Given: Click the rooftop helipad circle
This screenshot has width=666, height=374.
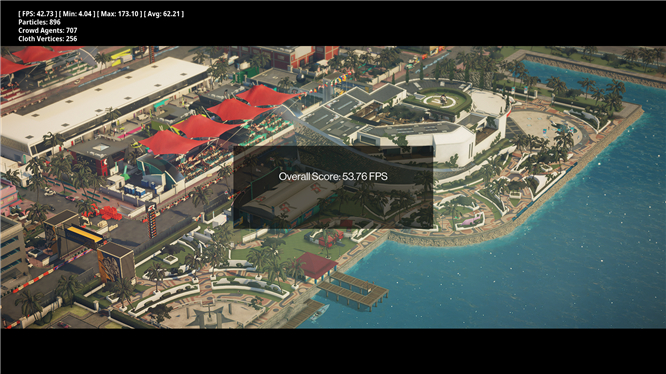Looking at the screenshot, I should pos(440,101).
